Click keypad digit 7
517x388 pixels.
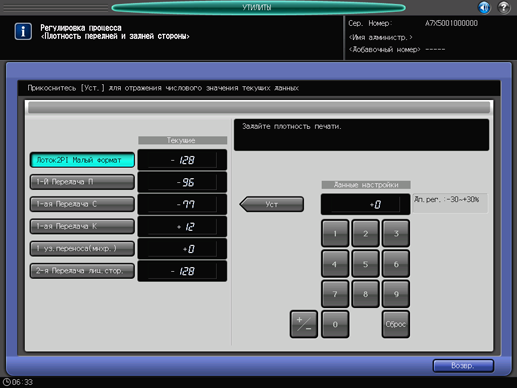[x=335, y=294]
